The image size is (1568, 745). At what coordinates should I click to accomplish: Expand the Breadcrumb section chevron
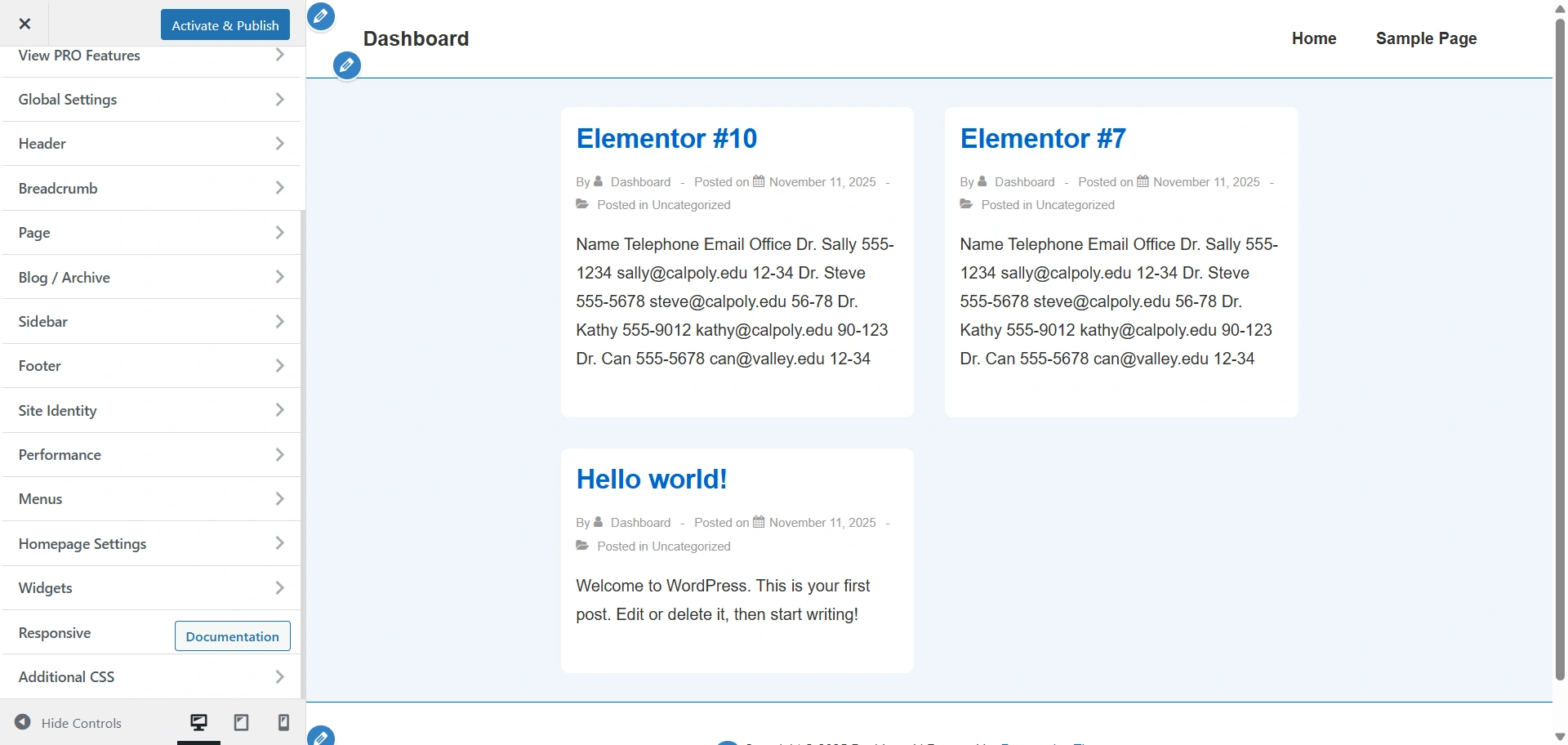280,188
